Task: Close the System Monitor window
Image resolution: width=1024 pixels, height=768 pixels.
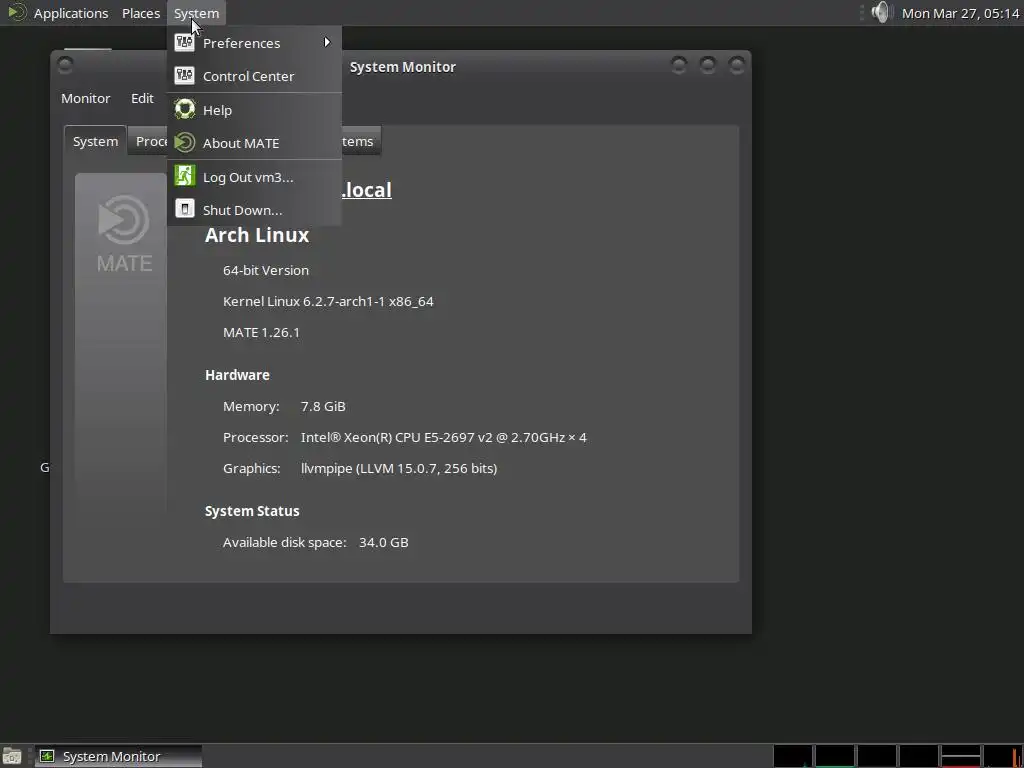Action: click(x=737, y=65)
